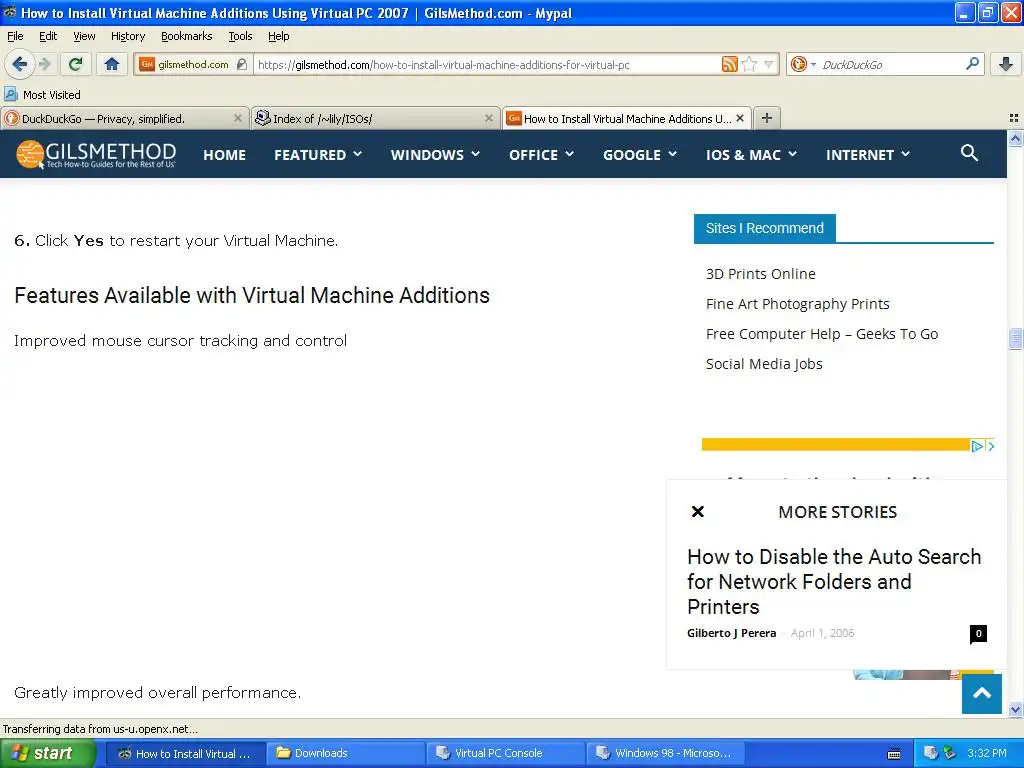Open the Social Media Jobs link
Screen dimensions: 1024x768
tap(763, 364)
